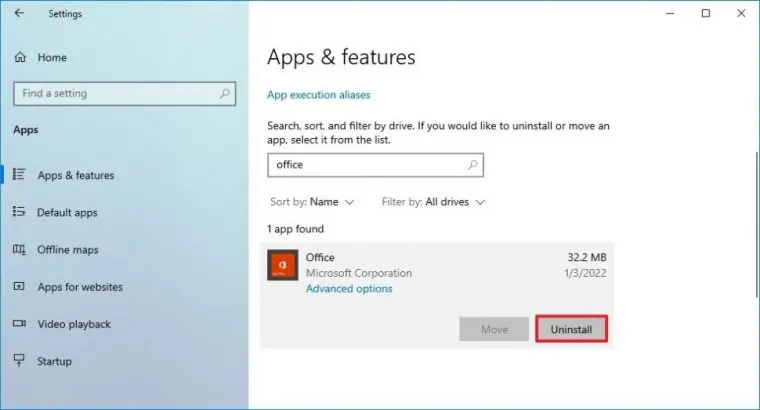
Task: Go to the Apps & features section
Action: point(75,175)
